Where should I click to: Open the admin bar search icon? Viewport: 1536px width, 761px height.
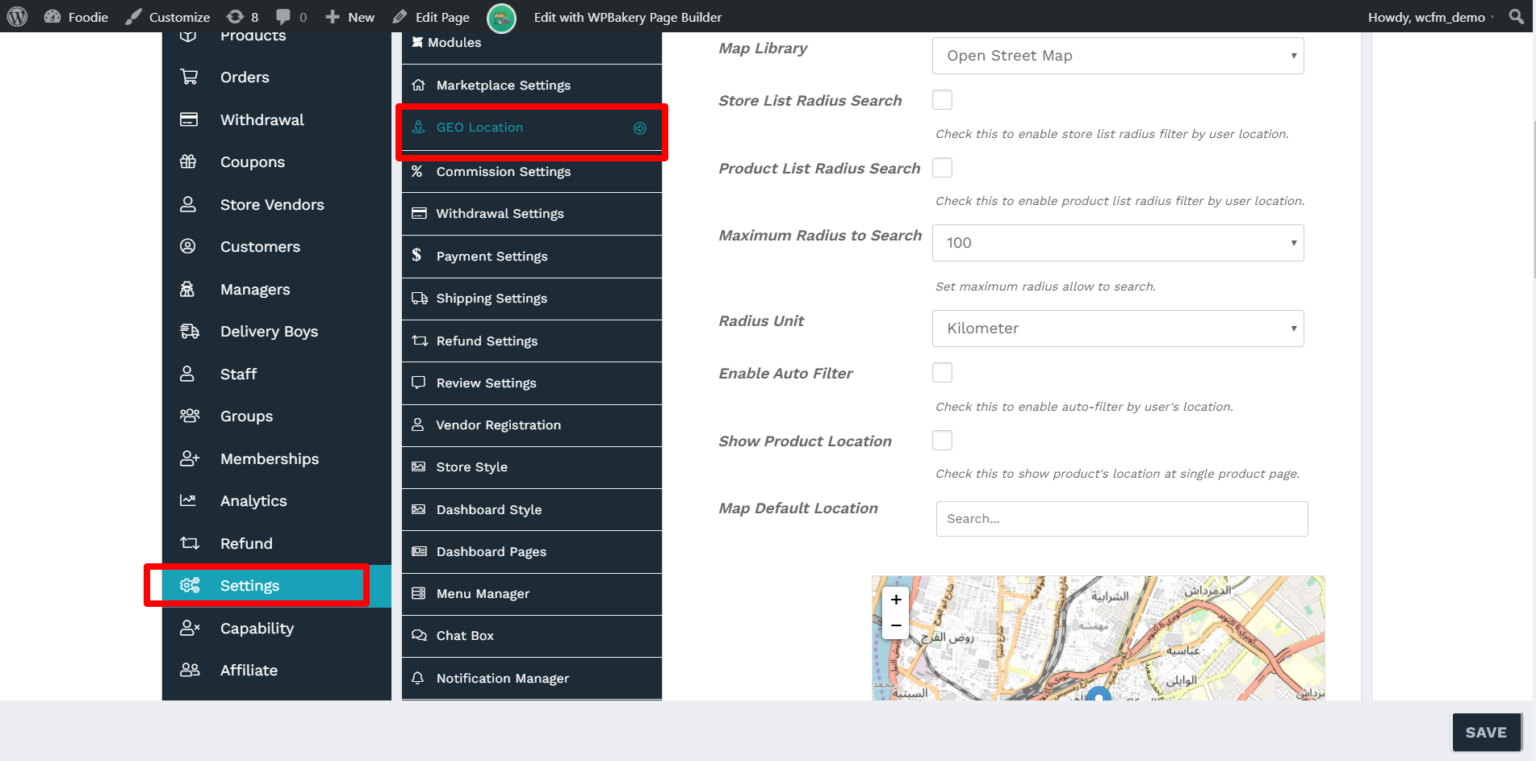(1516, 17)
